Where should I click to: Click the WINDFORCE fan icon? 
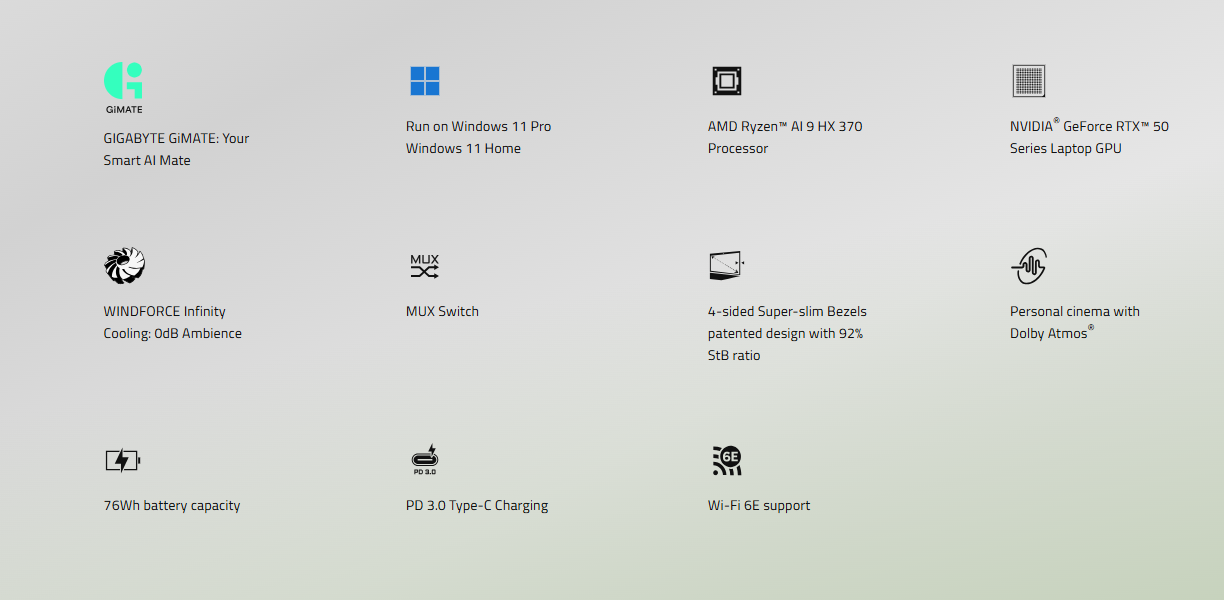(x=125, y=266)
